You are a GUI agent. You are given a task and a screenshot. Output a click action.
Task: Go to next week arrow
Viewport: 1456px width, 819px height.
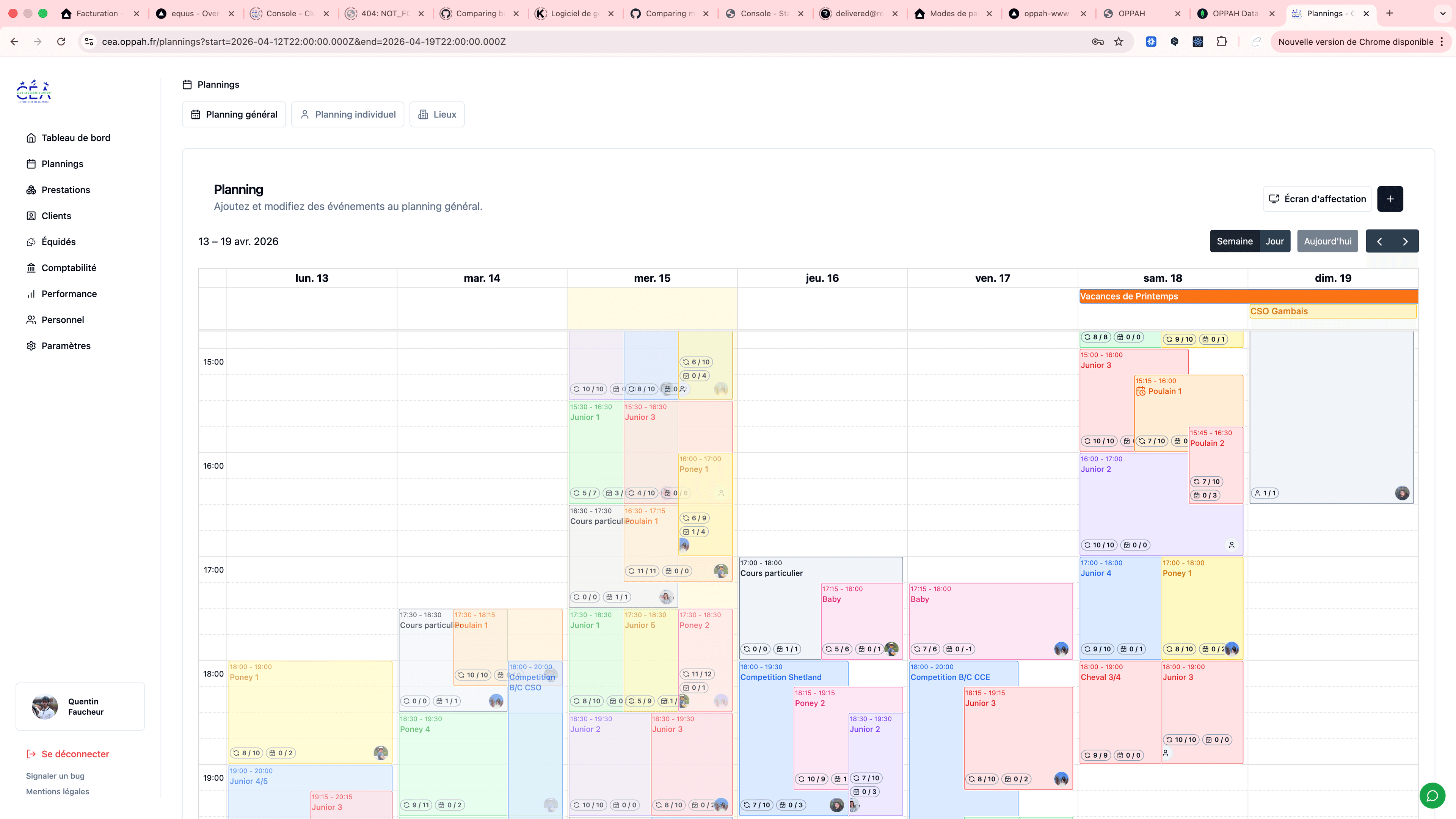click(1405, 242)
